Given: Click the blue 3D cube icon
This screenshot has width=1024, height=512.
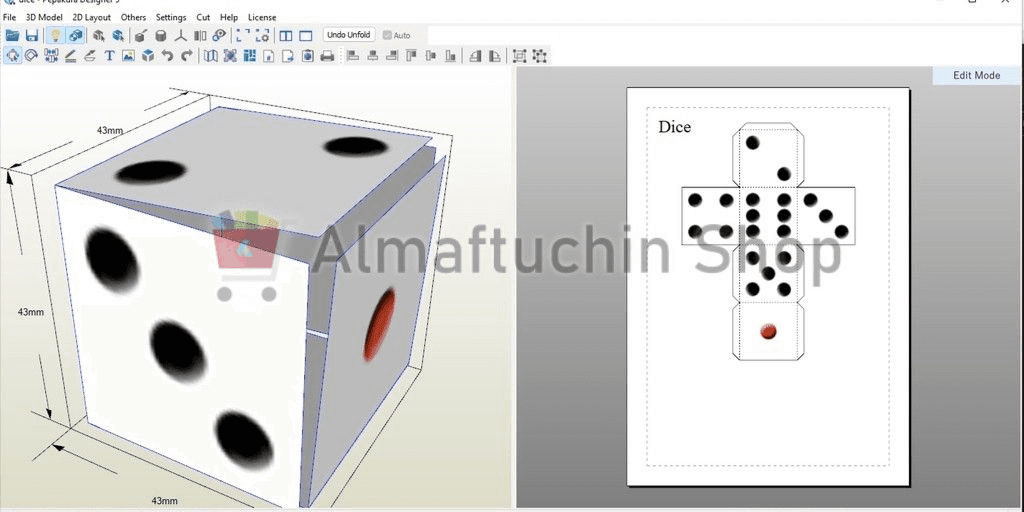Looking at the screenshot, I should pyautogui.click(x=148, y=56).
